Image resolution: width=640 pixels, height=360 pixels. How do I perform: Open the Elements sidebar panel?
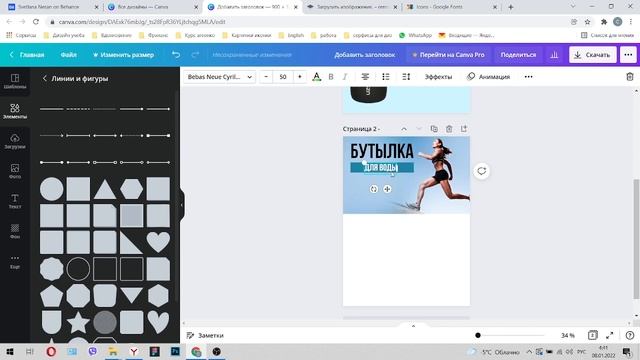15,111
